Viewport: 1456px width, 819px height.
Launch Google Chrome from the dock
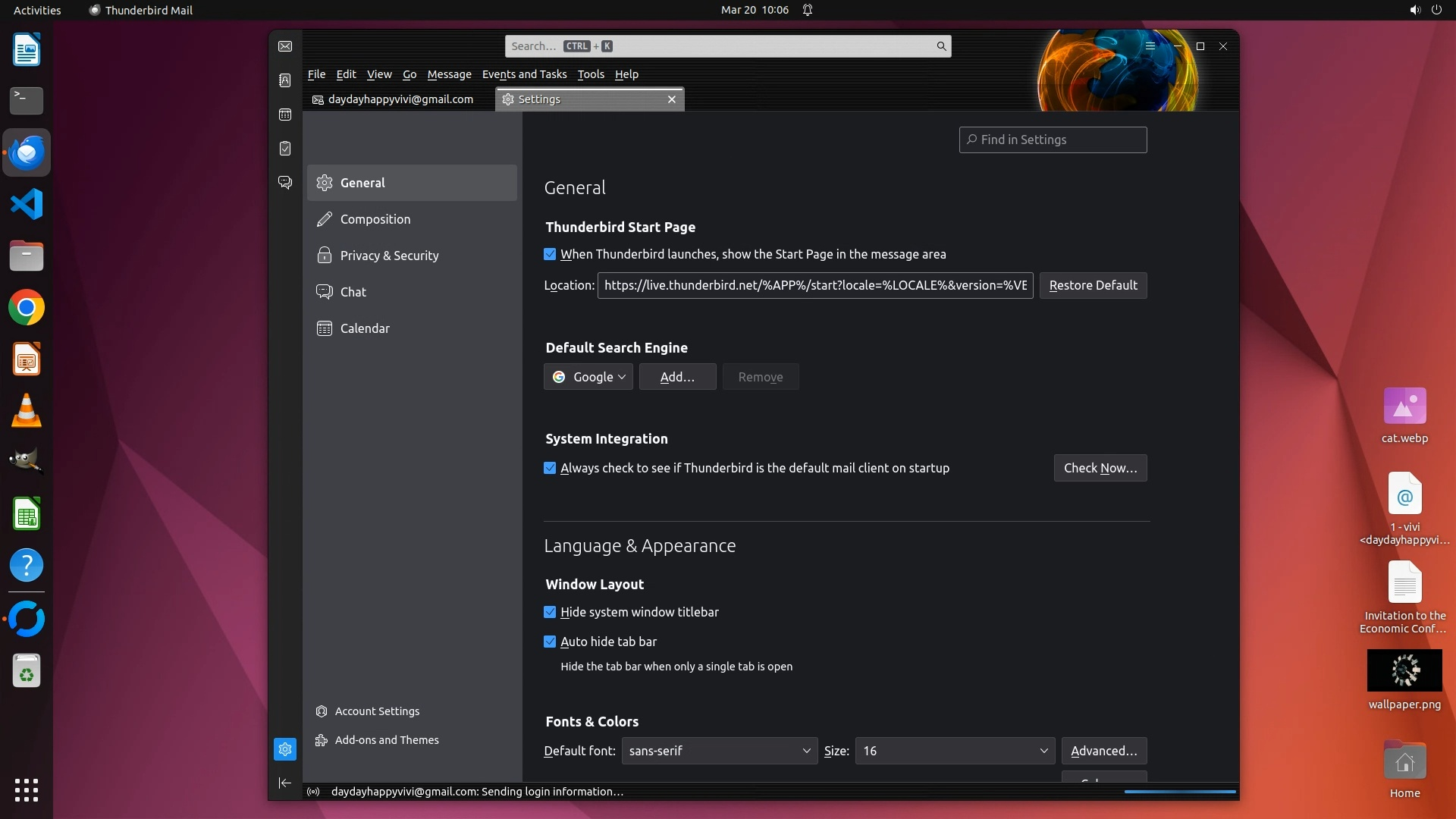pyautogui.click(x=27, y=308)
